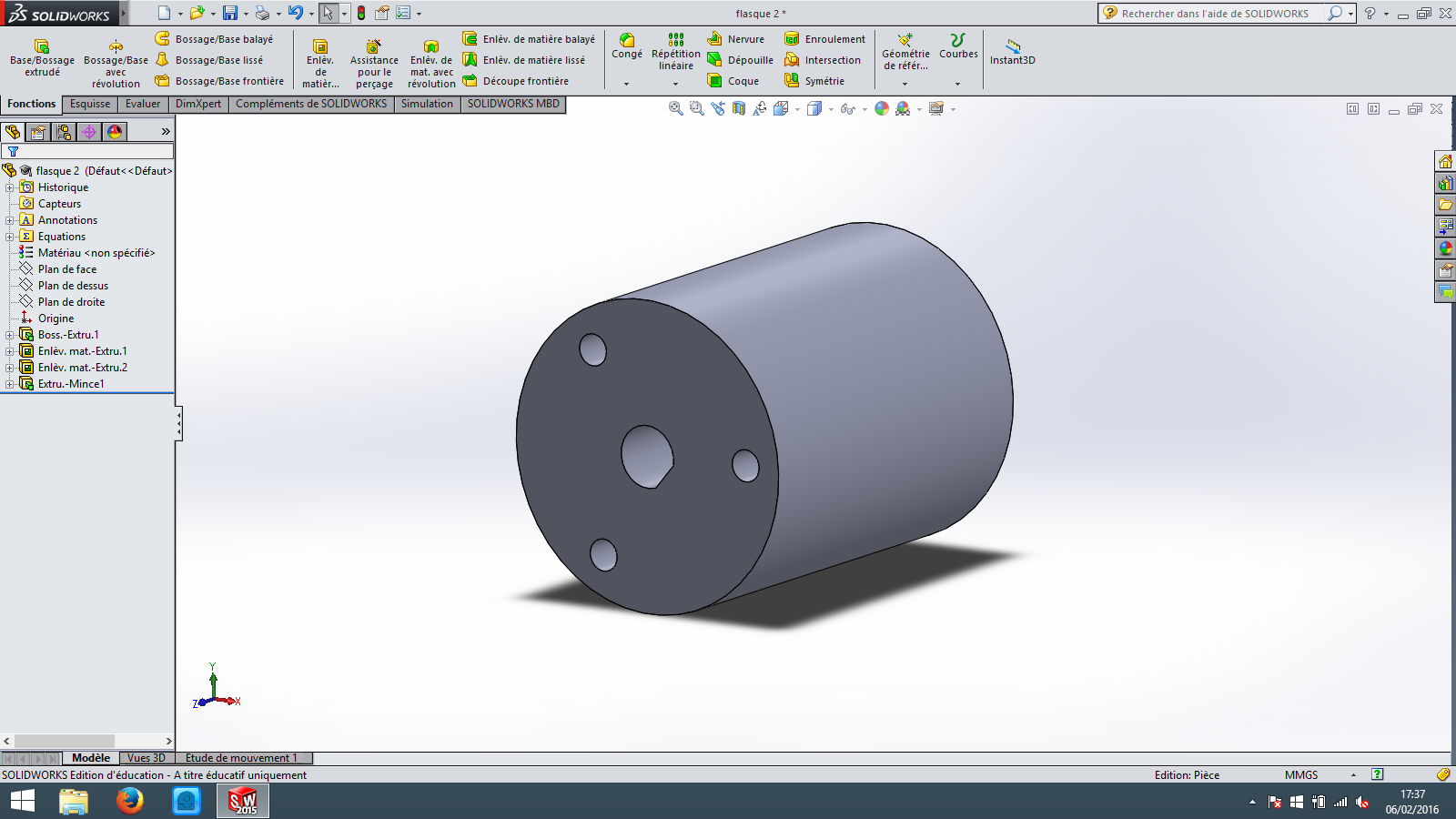
Task: Apply a Congé fillet feature
Action: (x=626, y=46)
